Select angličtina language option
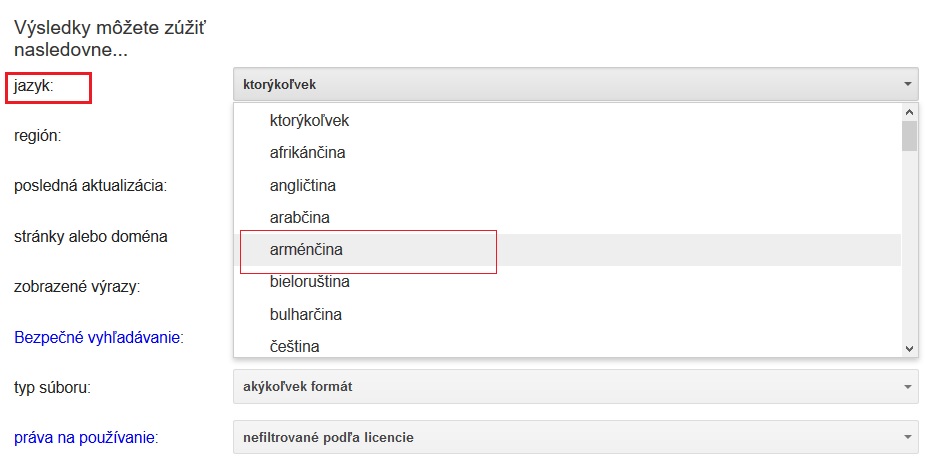This screenshot has width=933, height=466. [x=302, y=185]
